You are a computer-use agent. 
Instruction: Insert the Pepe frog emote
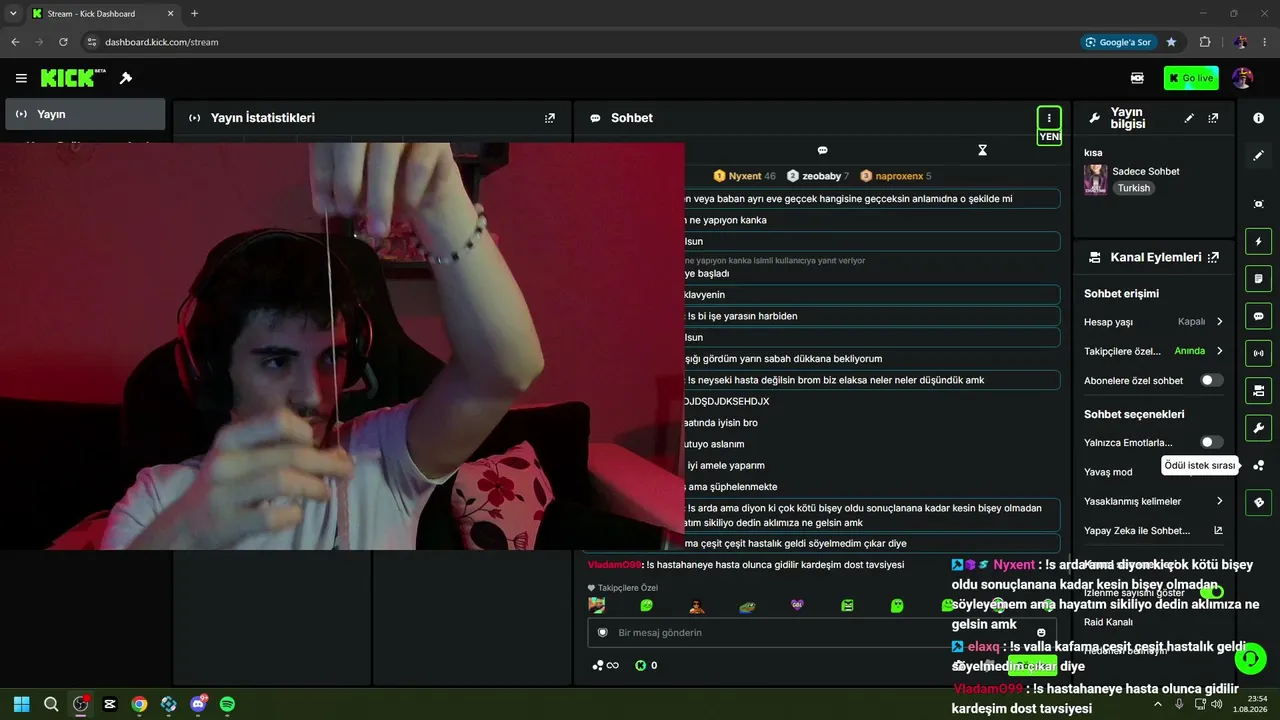click(x=747, y=605)
